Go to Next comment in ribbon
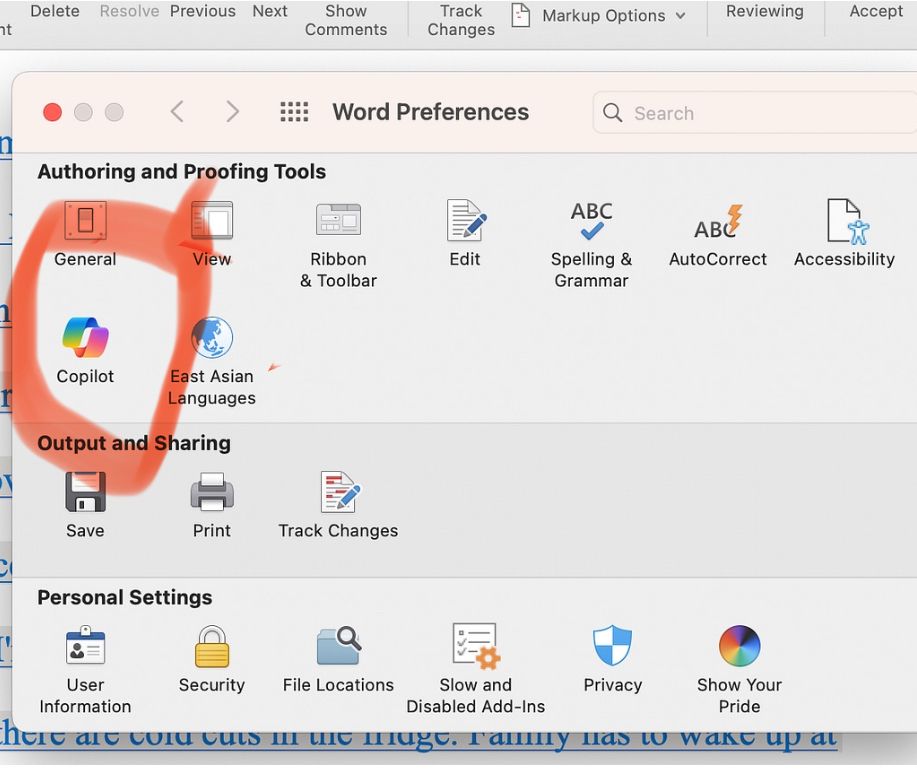This screenshot has width=917, height=775. (270, 11)
